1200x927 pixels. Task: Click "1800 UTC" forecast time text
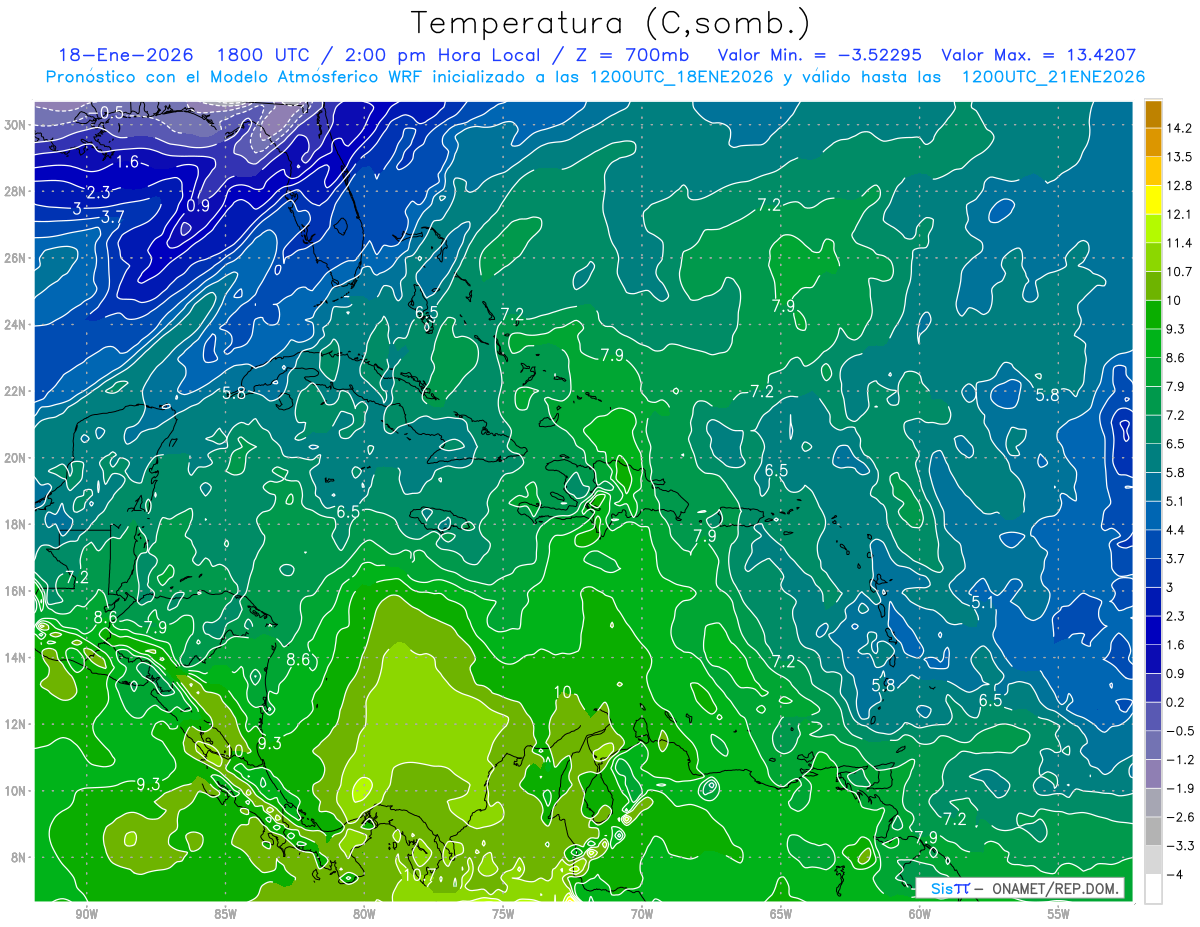[x=265, y=55]
